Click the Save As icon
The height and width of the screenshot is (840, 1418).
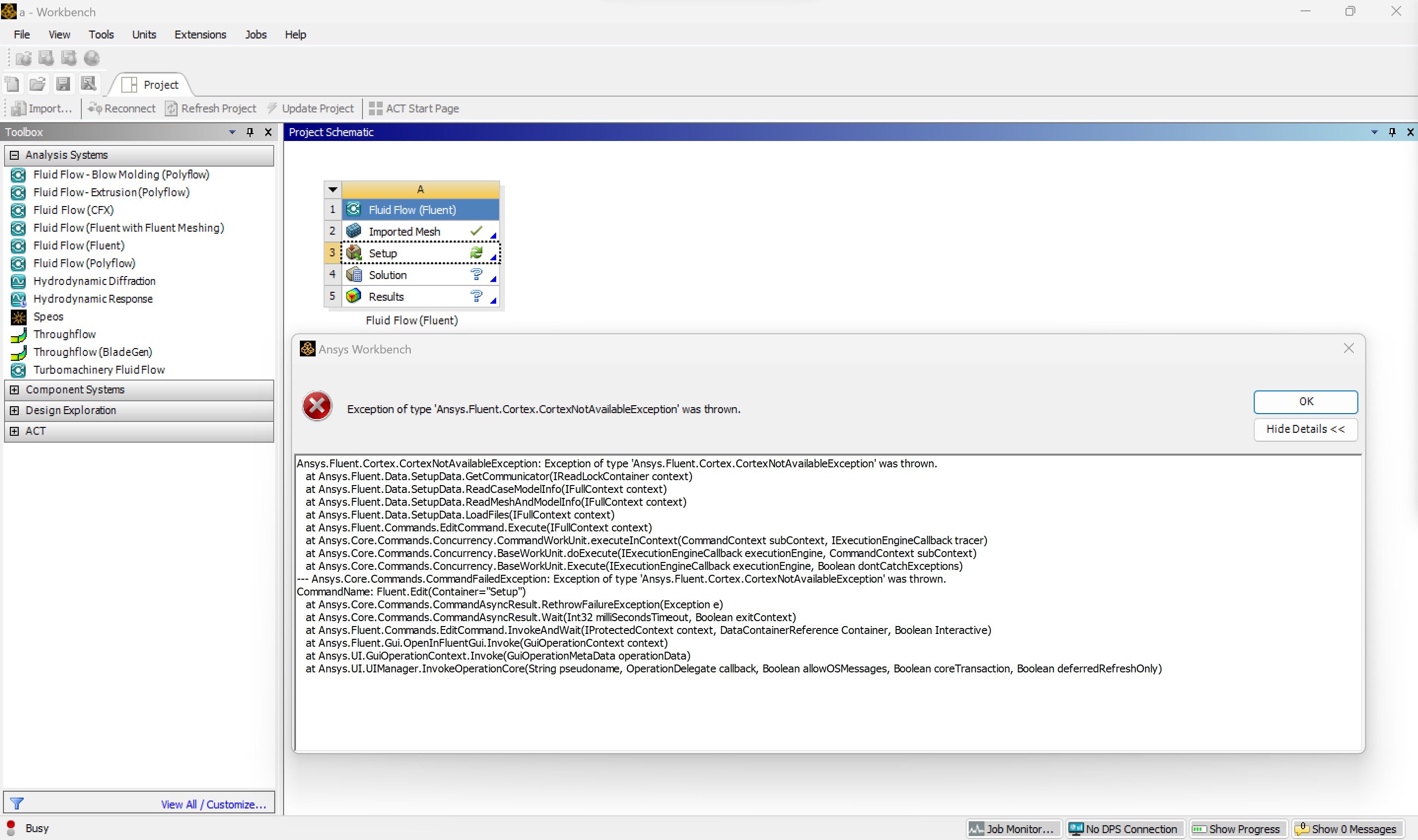(88, 84)
